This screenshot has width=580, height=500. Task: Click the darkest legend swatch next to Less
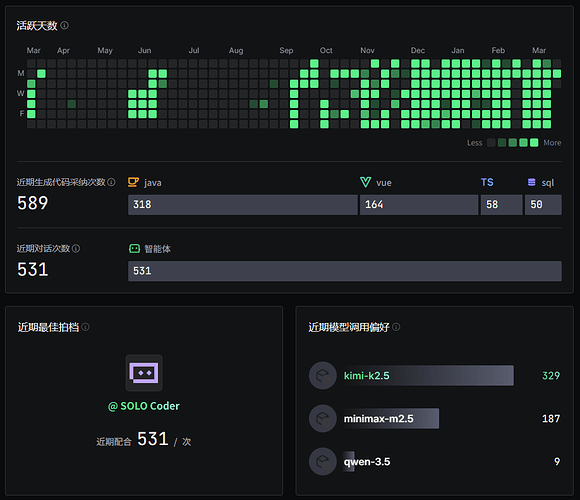tap(491, 143)
